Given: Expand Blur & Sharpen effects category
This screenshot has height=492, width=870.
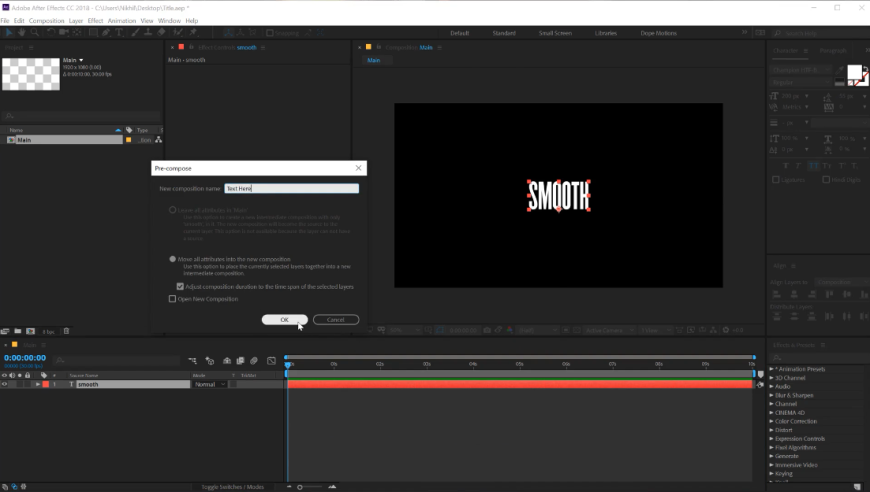Looking at the screenshot, I should click(x=771, y=395).
